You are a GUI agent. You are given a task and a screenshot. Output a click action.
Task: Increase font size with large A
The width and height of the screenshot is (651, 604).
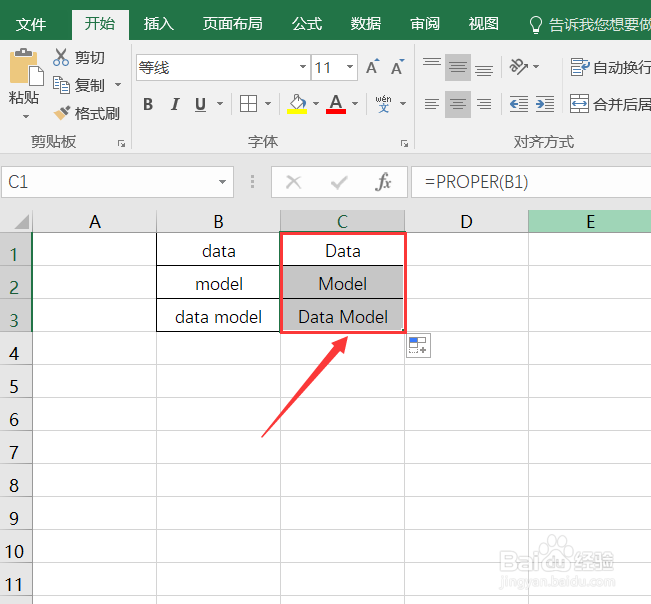pyautogui.click(x=372, y=67)
